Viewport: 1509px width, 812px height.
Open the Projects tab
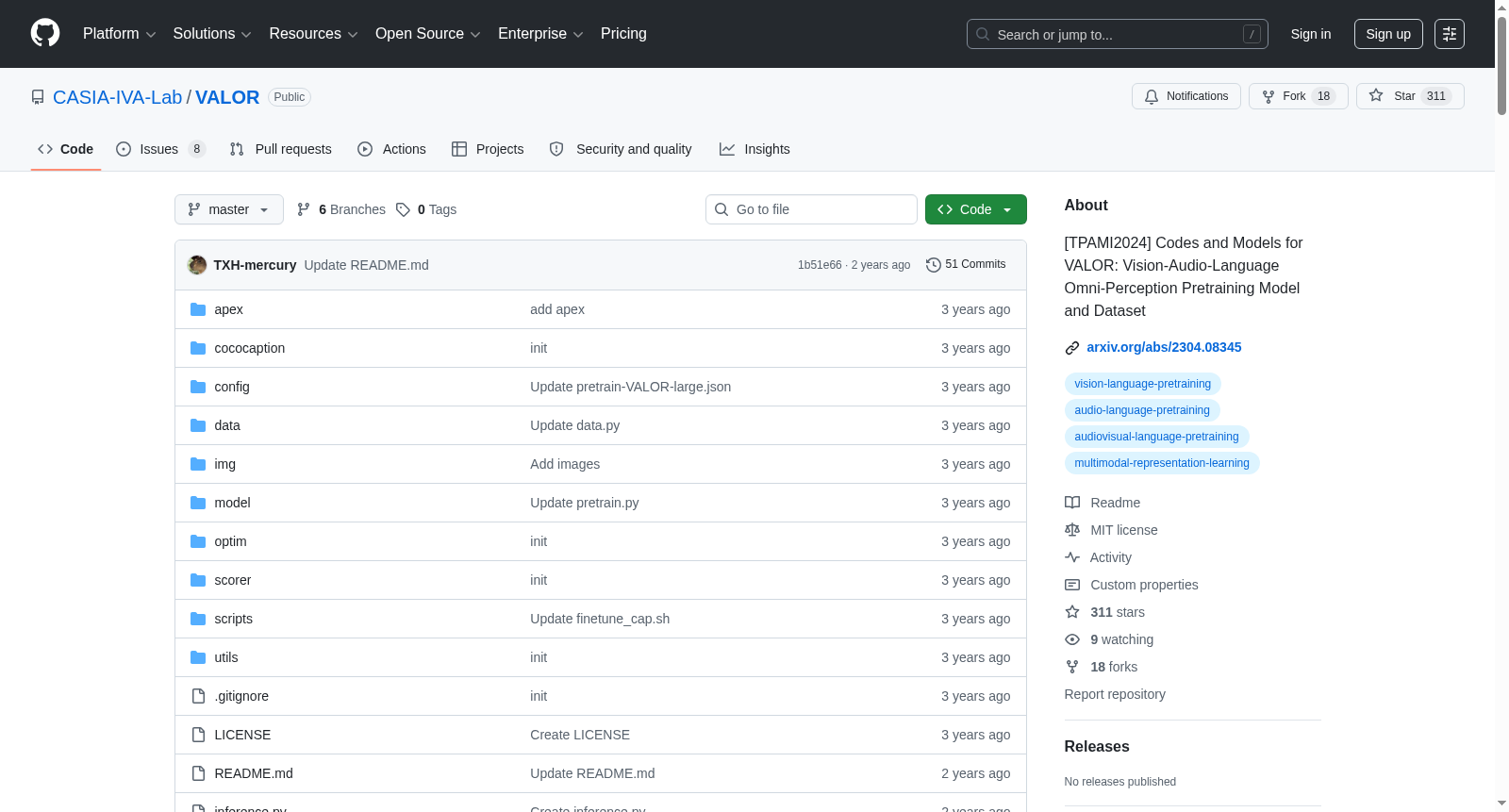click(488, 149)
